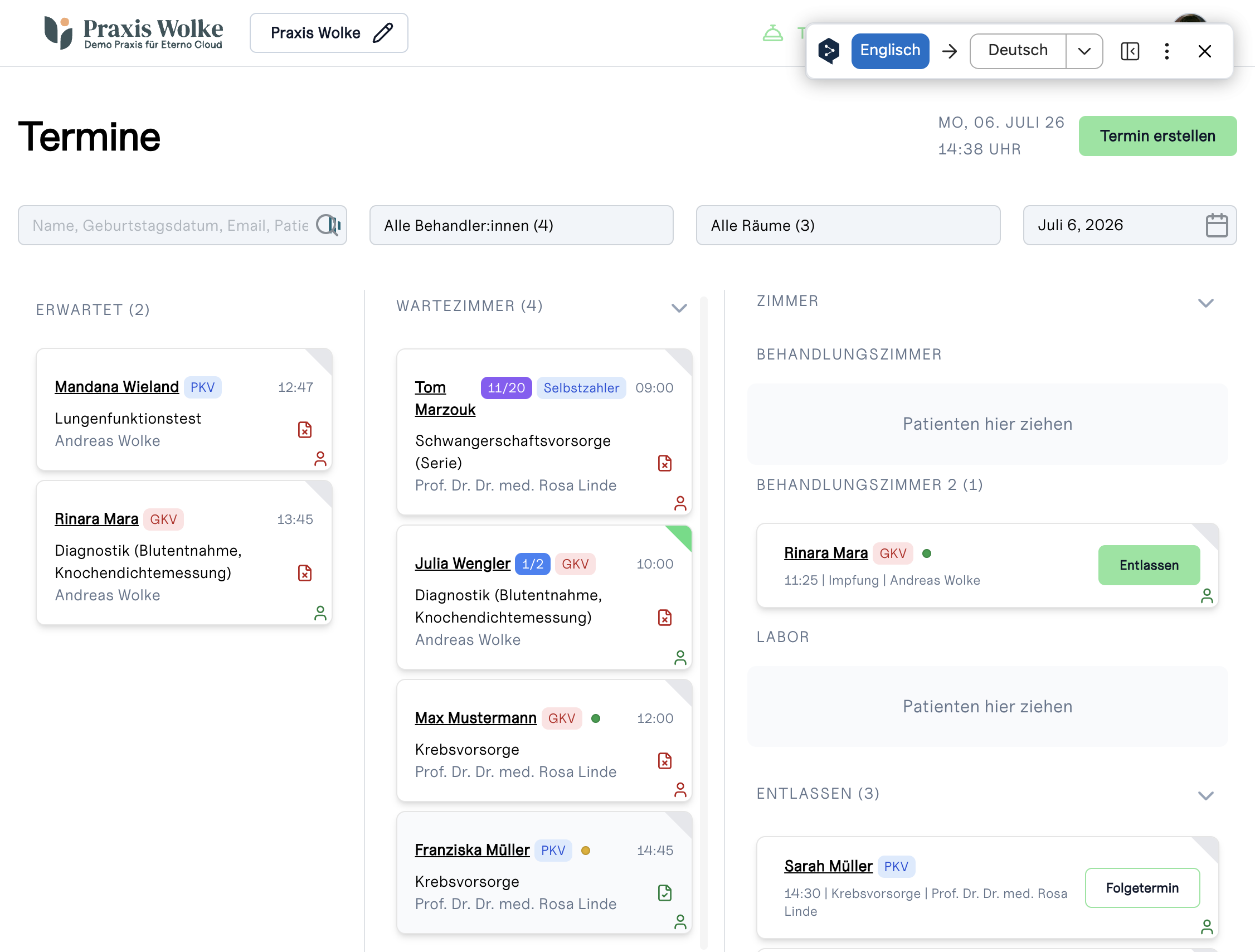The image size is (1255, 952).
Task: Click the person icon on Mandana Wieland's card
Action: point(320,459)
